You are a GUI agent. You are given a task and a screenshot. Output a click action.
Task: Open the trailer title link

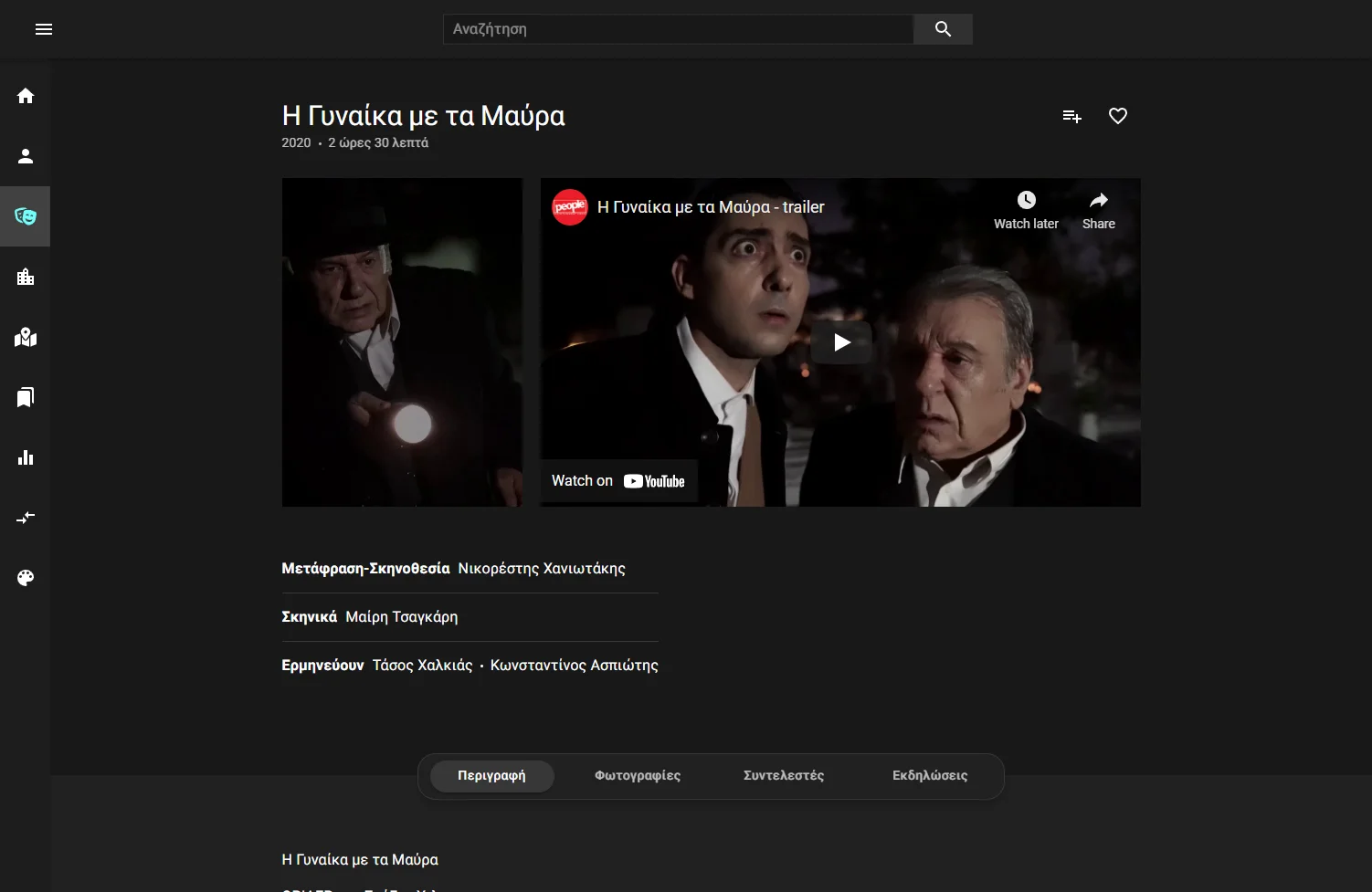pos(711,207)
